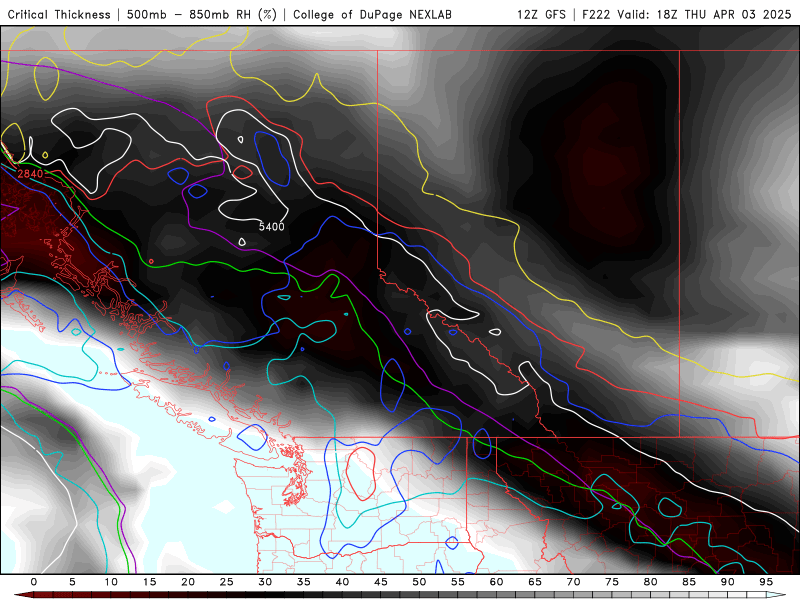Click the '90' color scale label
The width and height of the screenshot is (800, 600).
click(728, 582)
